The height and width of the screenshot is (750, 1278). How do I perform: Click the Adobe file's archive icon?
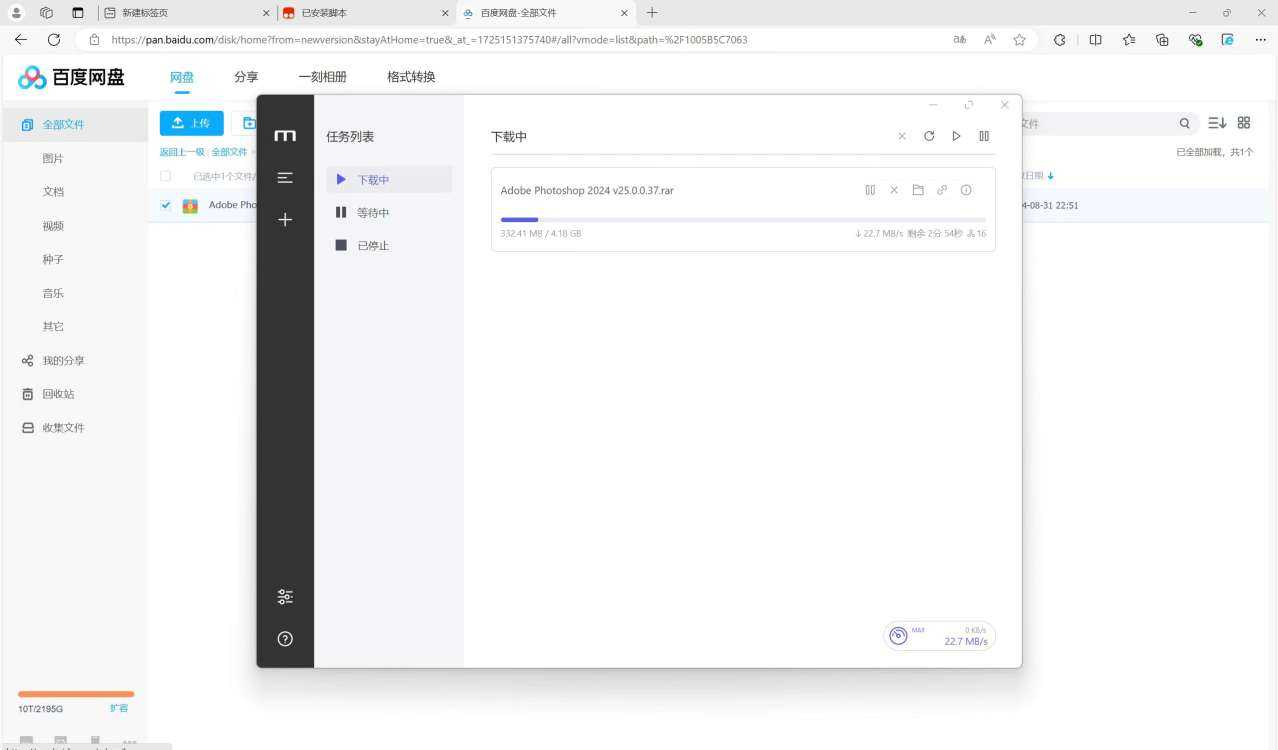coord(190,206)
